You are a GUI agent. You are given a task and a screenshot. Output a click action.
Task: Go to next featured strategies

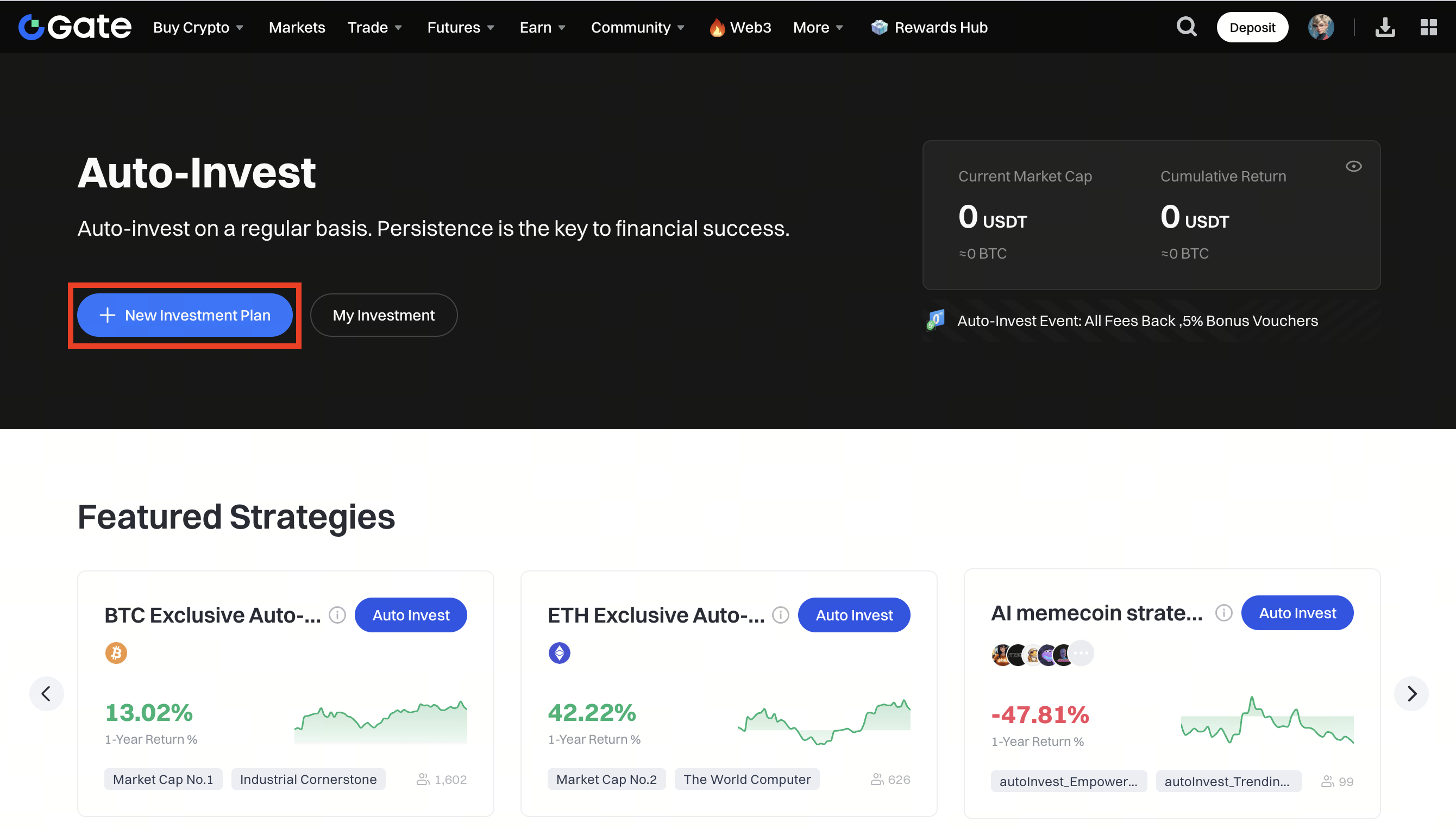(1411, 694)
